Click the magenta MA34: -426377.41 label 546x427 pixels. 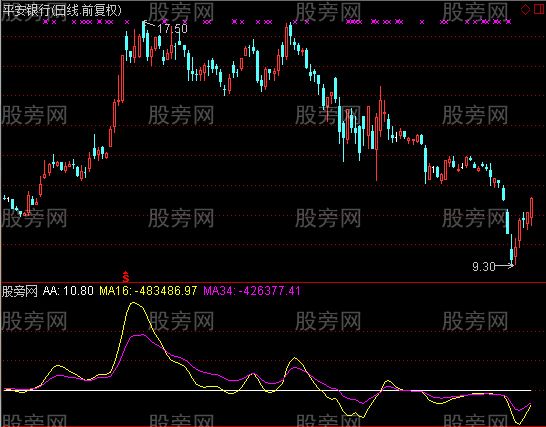pyautogui.click(x=252, y=290)
